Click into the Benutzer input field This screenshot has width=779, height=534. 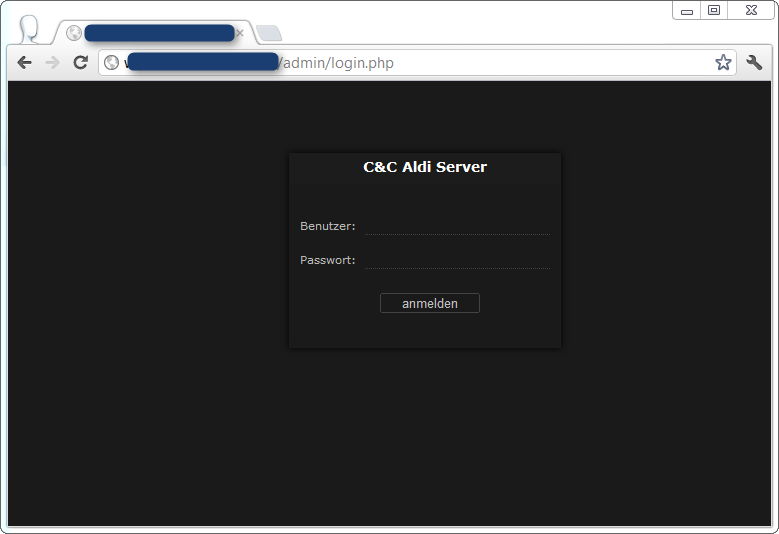point(457,226)
